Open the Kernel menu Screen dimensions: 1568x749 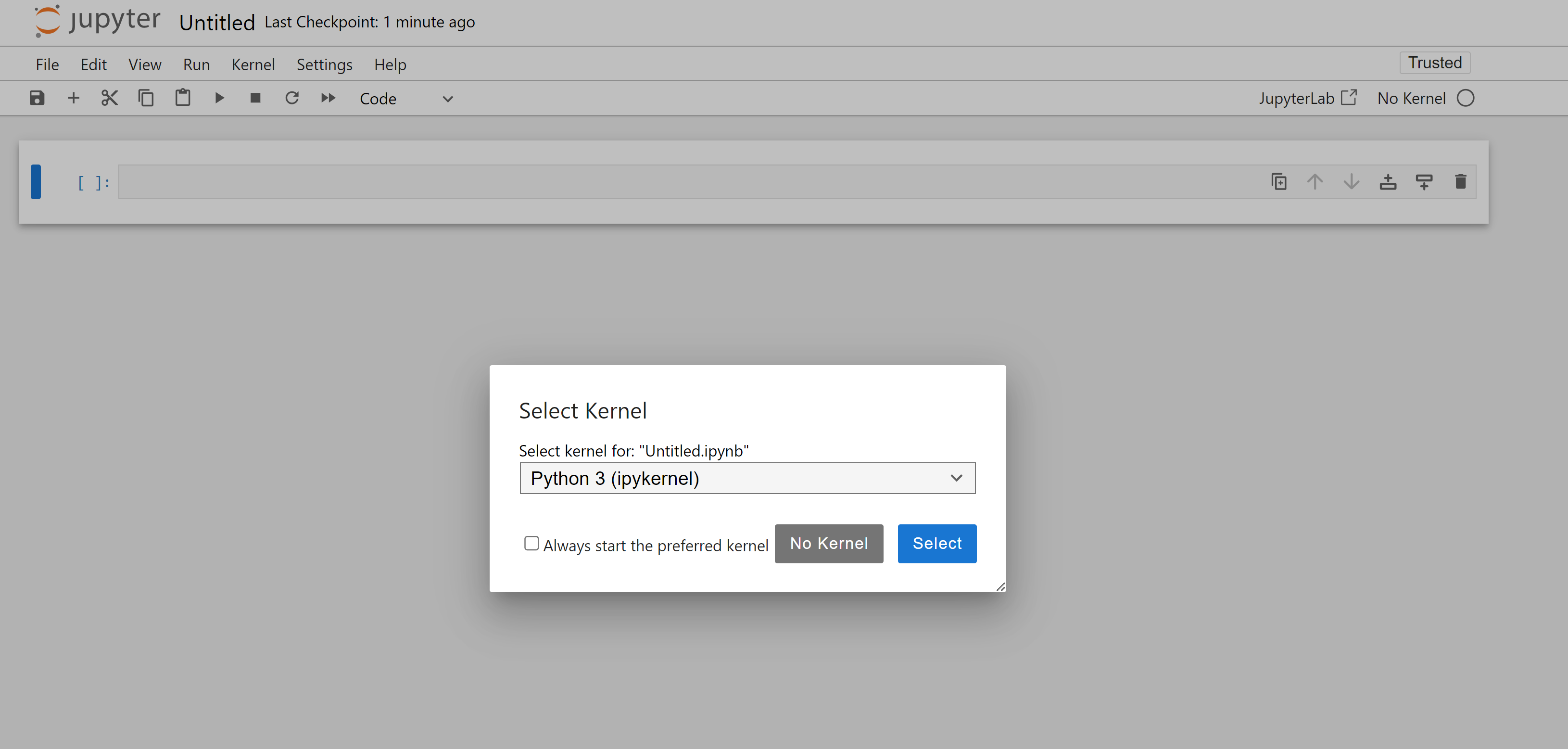pyautogui.click(x=253, y=64)
